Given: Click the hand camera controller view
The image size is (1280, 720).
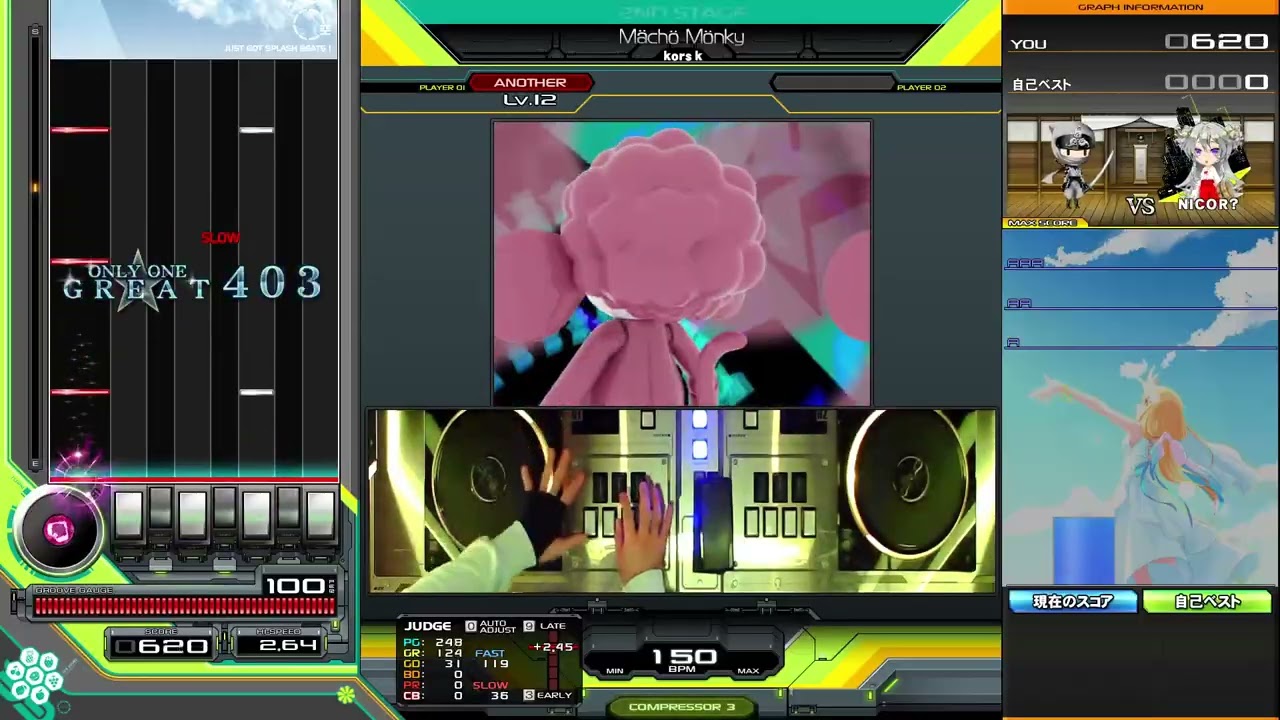Looking at the screenshot, I should 682,500.
